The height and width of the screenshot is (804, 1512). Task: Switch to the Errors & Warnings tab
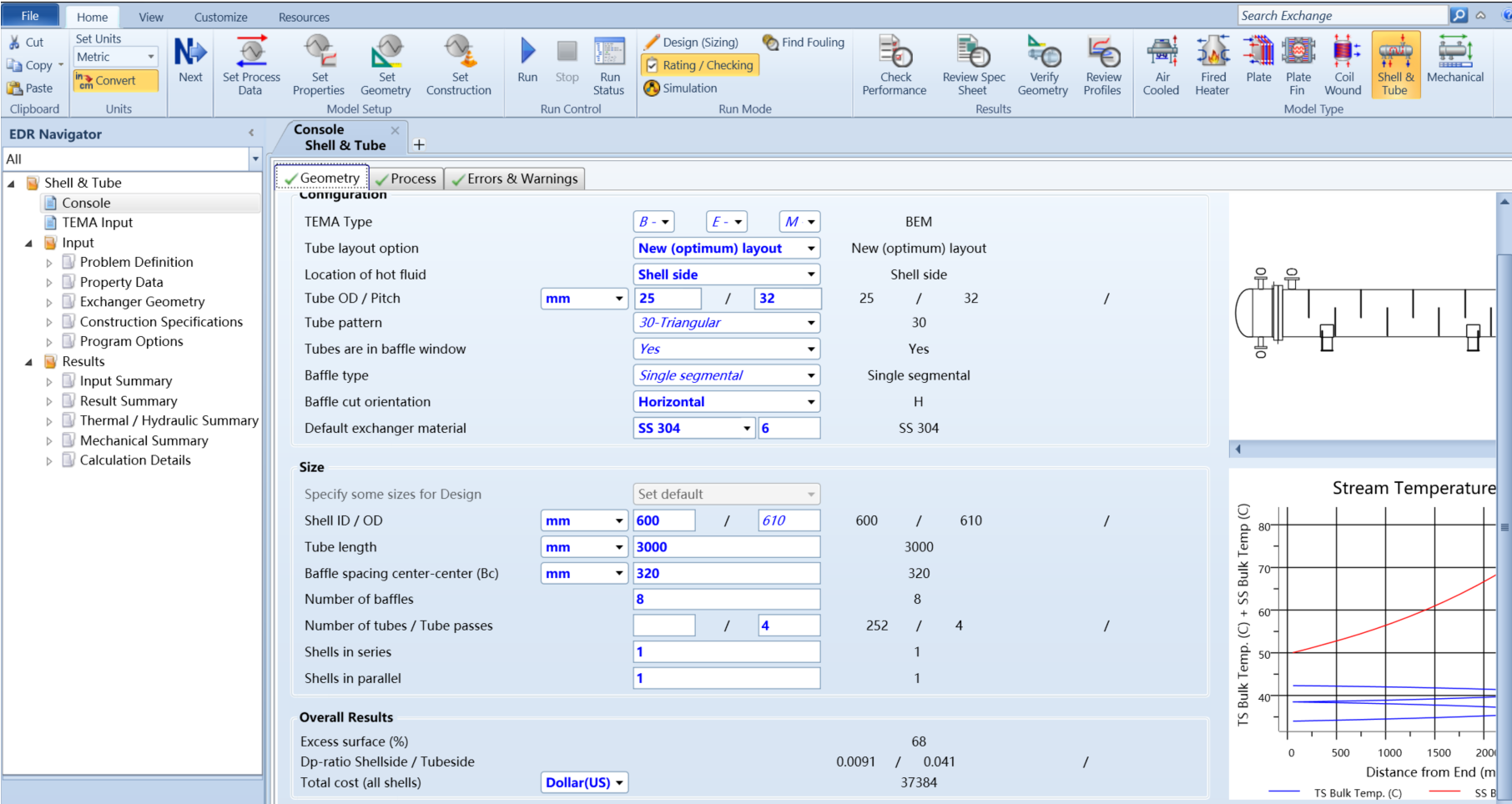515,178
